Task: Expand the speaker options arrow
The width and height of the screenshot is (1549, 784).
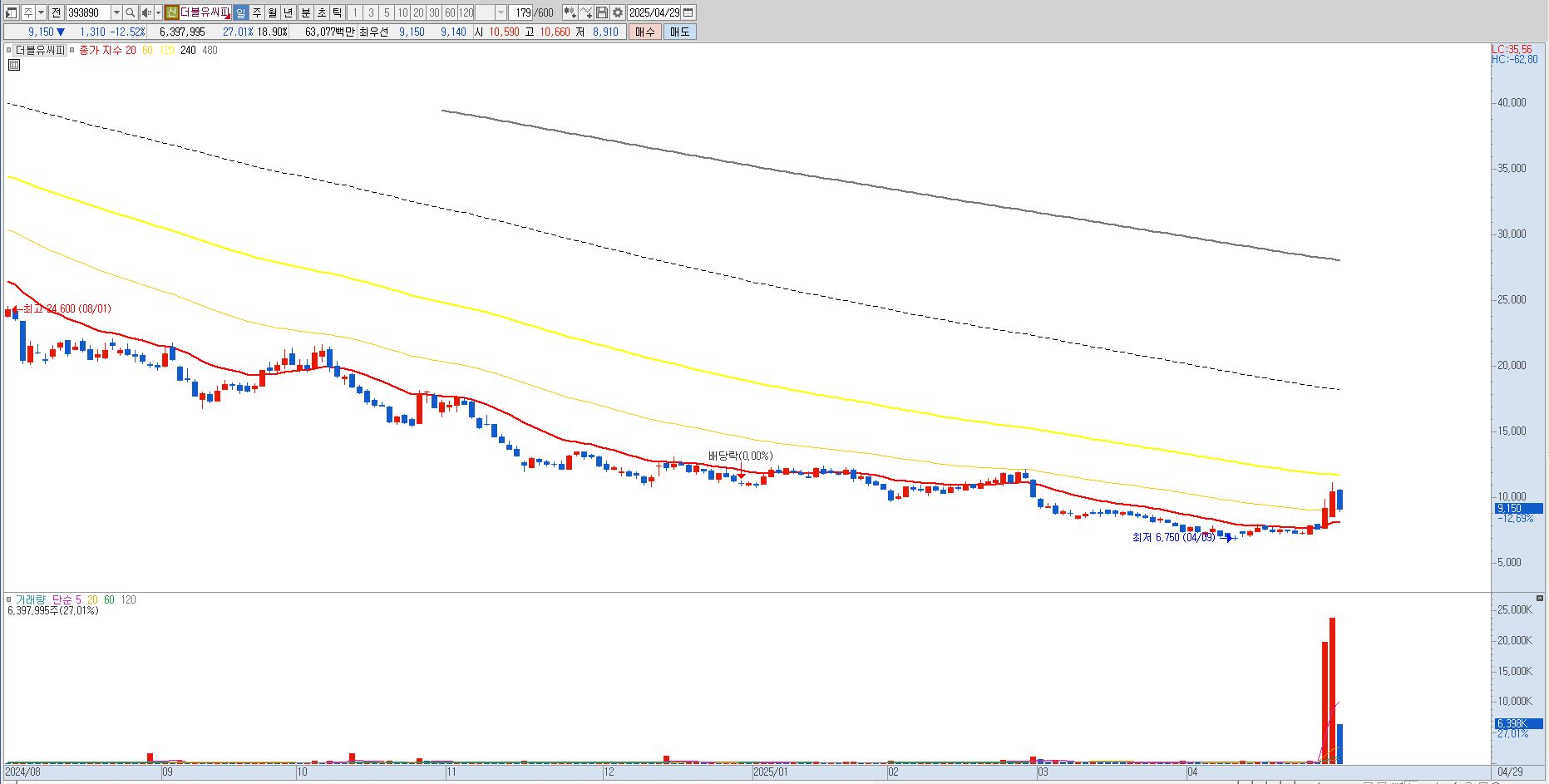Action: [x=158, y=12]
